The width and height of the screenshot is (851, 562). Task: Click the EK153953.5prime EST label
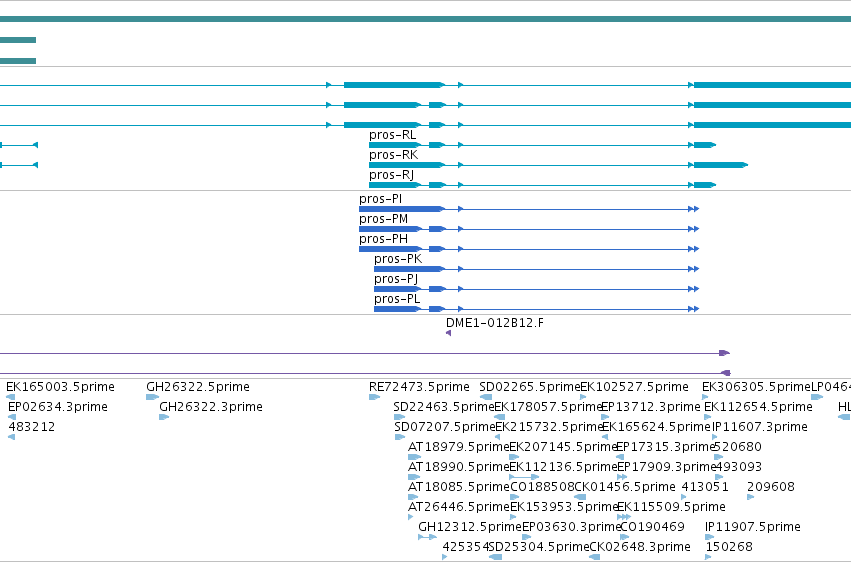point(564,508)
